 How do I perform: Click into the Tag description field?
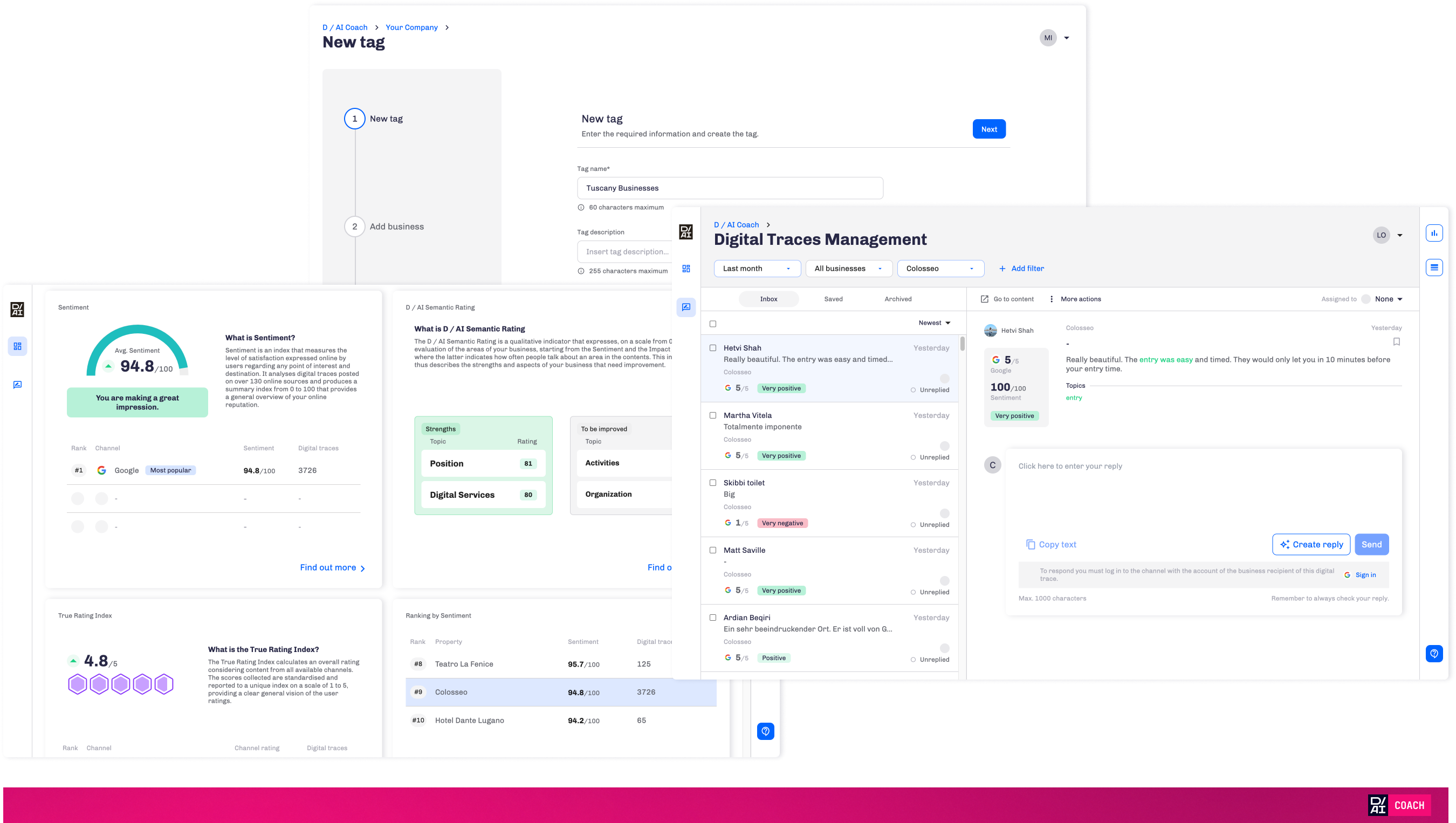624,251
